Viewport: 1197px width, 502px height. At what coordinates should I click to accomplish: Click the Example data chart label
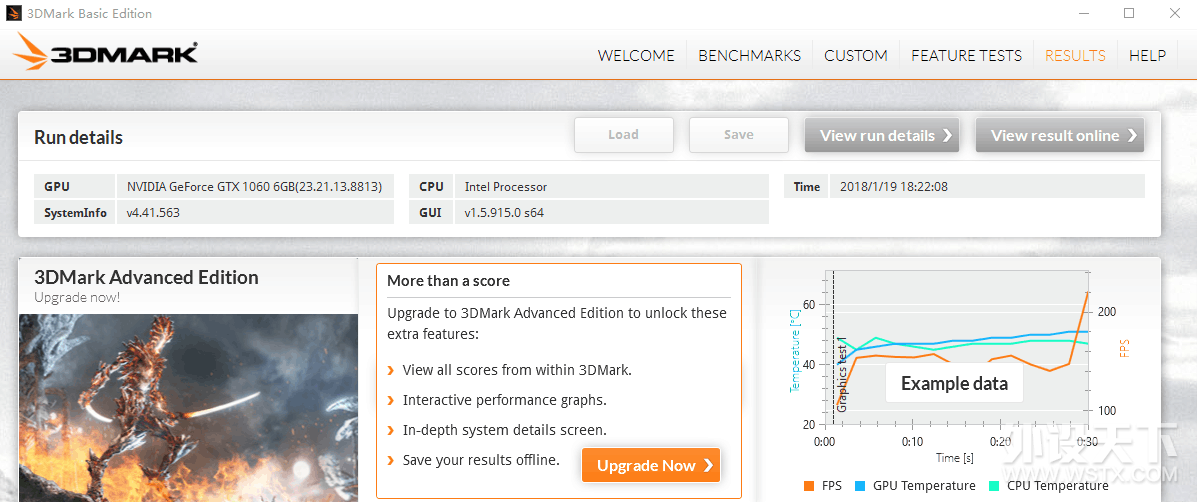pos(953,383)
